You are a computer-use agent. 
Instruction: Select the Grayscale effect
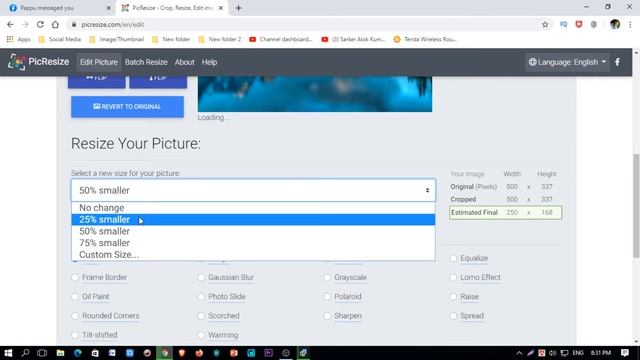coord(327,277)
